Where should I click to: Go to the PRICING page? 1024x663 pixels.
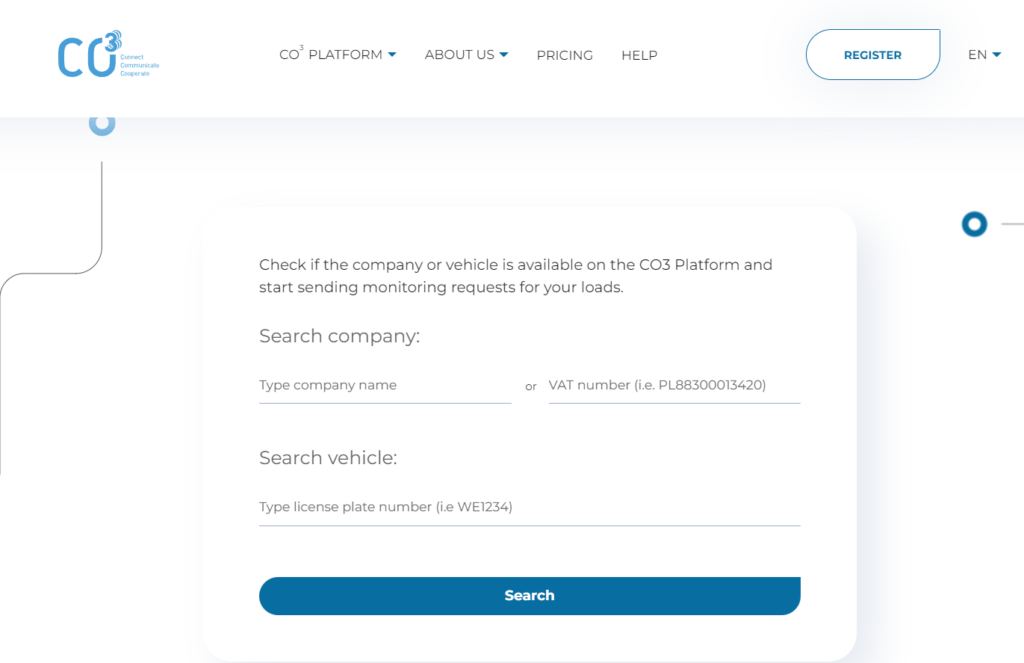(564, 56)
